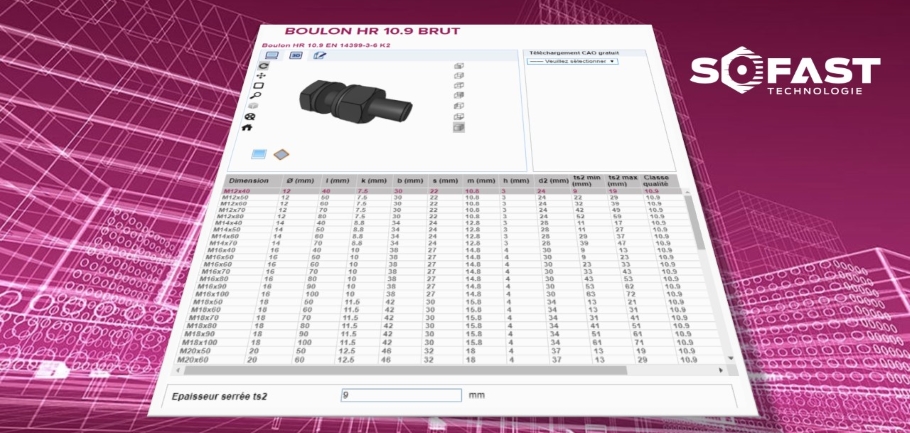The image size is (910, 433).
Task: Switch to the first 2D image tab
Action: (x=271, y=56)
